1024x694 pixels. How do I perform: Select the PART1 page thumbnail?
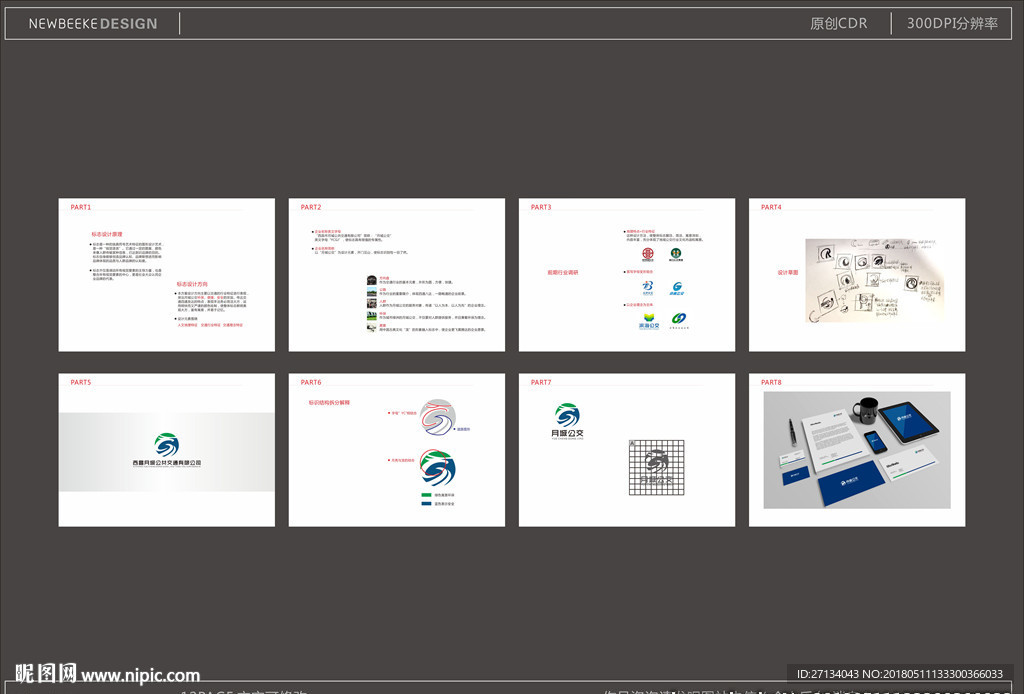pos(167,275)
